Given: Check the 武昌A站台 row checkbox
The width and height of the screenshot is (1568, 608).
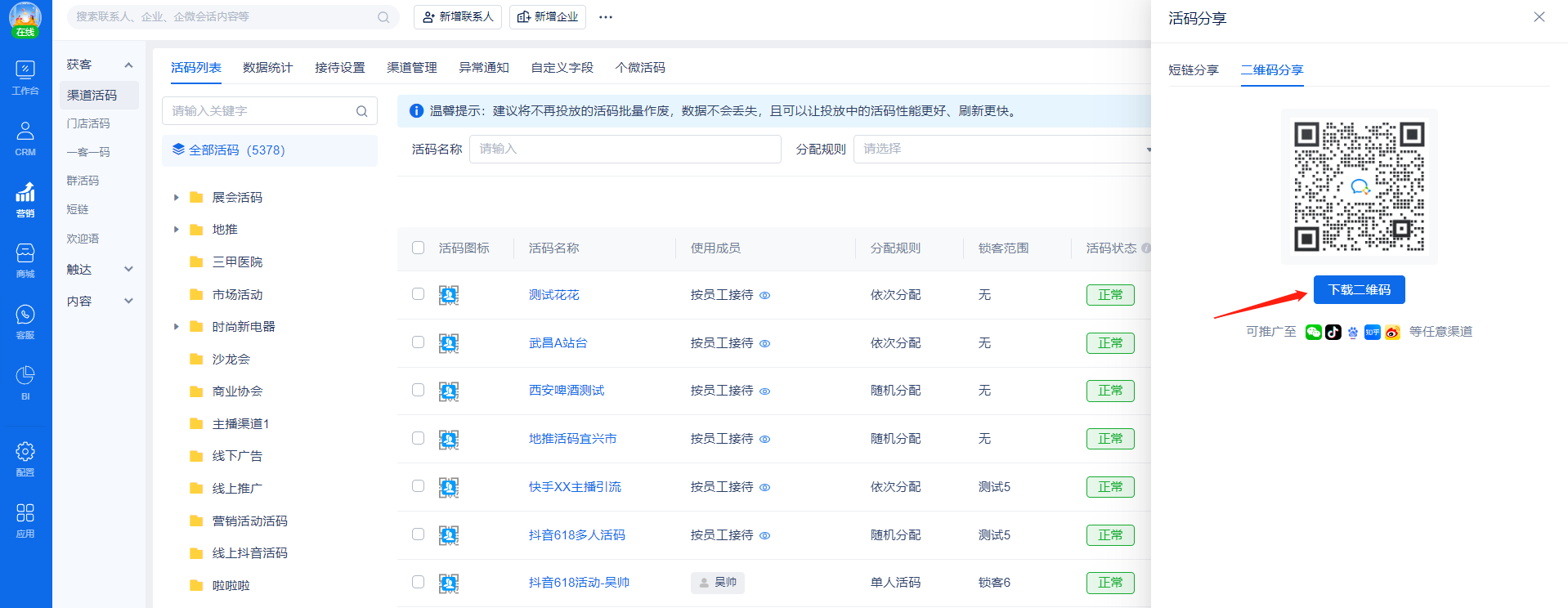Looking at the screenshot, I should point(419,342).
